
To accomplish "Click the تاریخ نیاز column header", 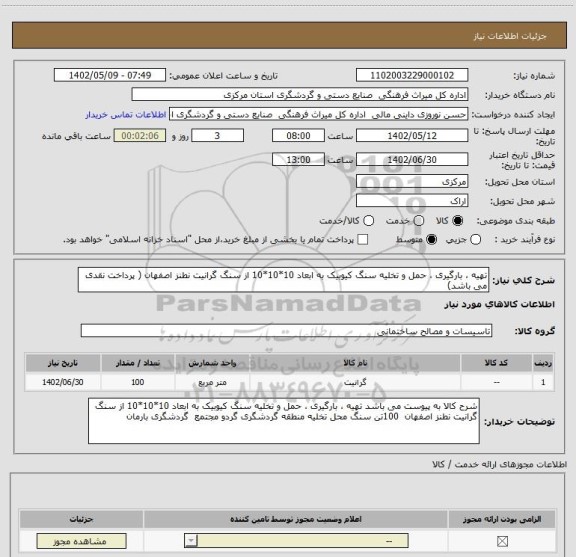I will 63,363.
